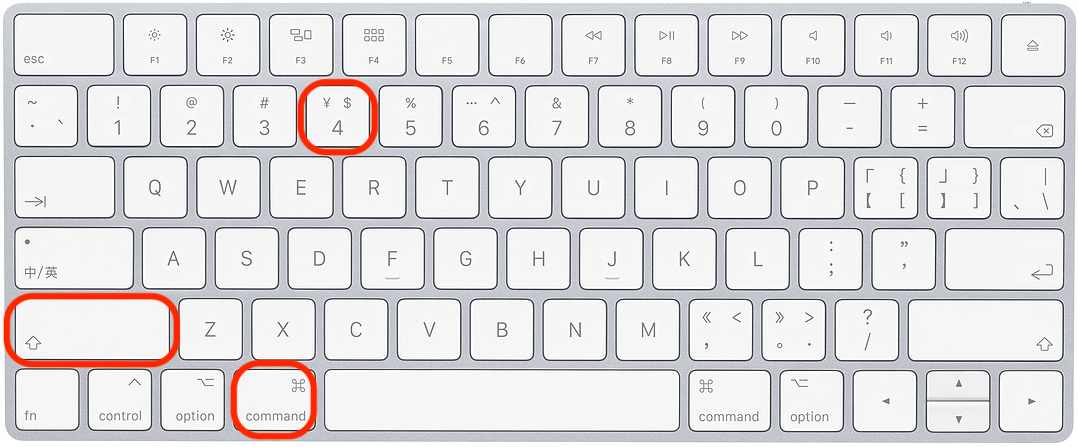The height and width of the screenshot is (447, 1078).
Task: Click the F1 brightness down key
Action: 155,45
